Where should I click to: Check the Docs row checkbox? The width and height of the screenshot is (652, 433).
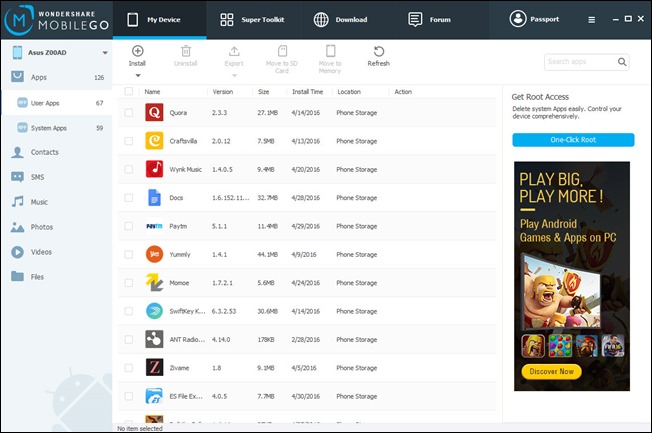tap(129, 198)
